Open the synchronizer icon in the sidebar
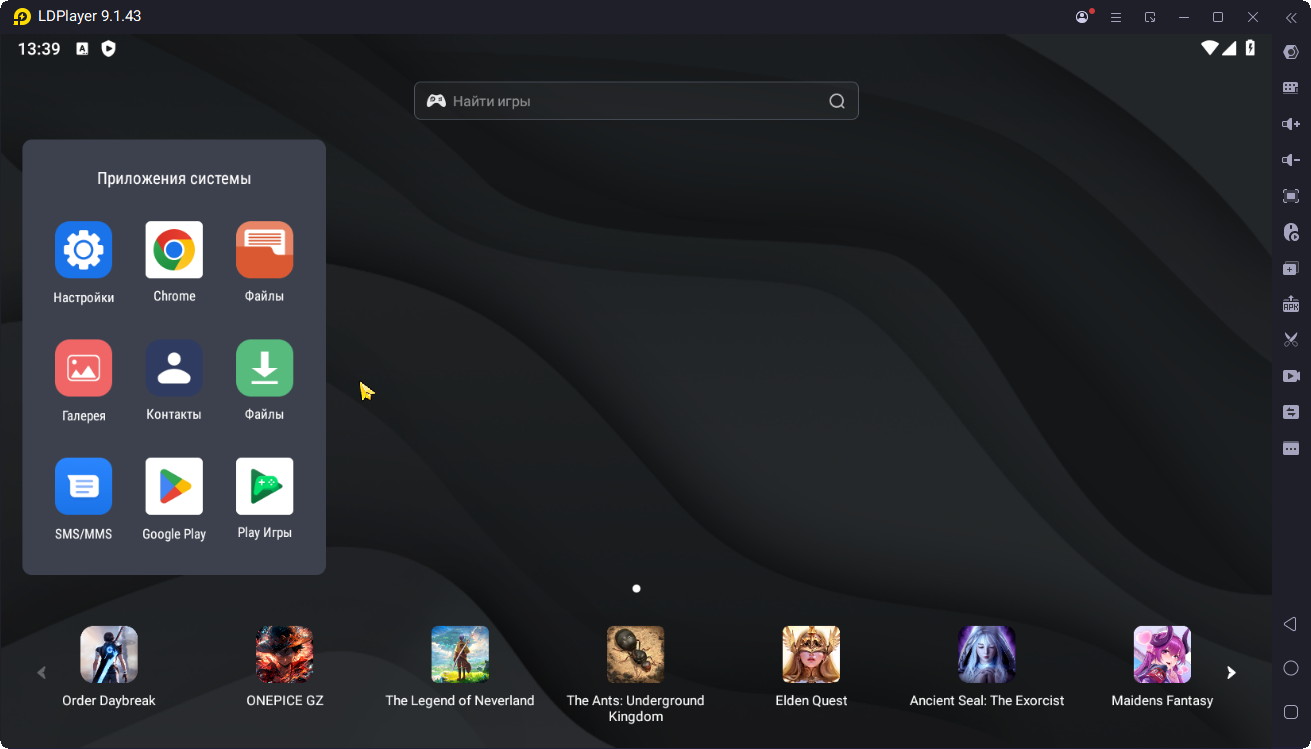This screenshot has height=749, width=1311. (x=1291, y=412)
